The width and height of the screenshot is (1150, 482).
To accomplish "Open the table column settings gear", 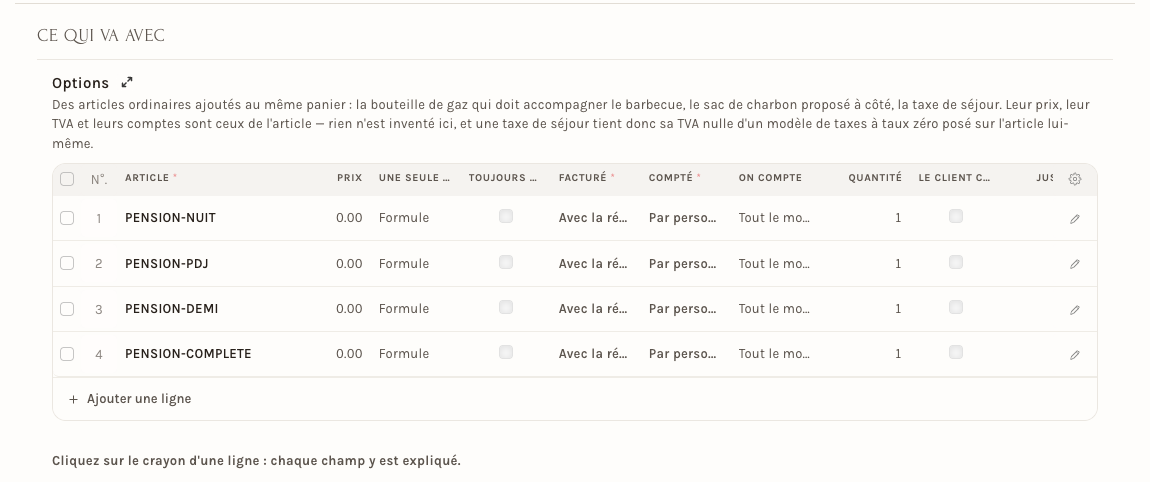I will coord(1074,179).
